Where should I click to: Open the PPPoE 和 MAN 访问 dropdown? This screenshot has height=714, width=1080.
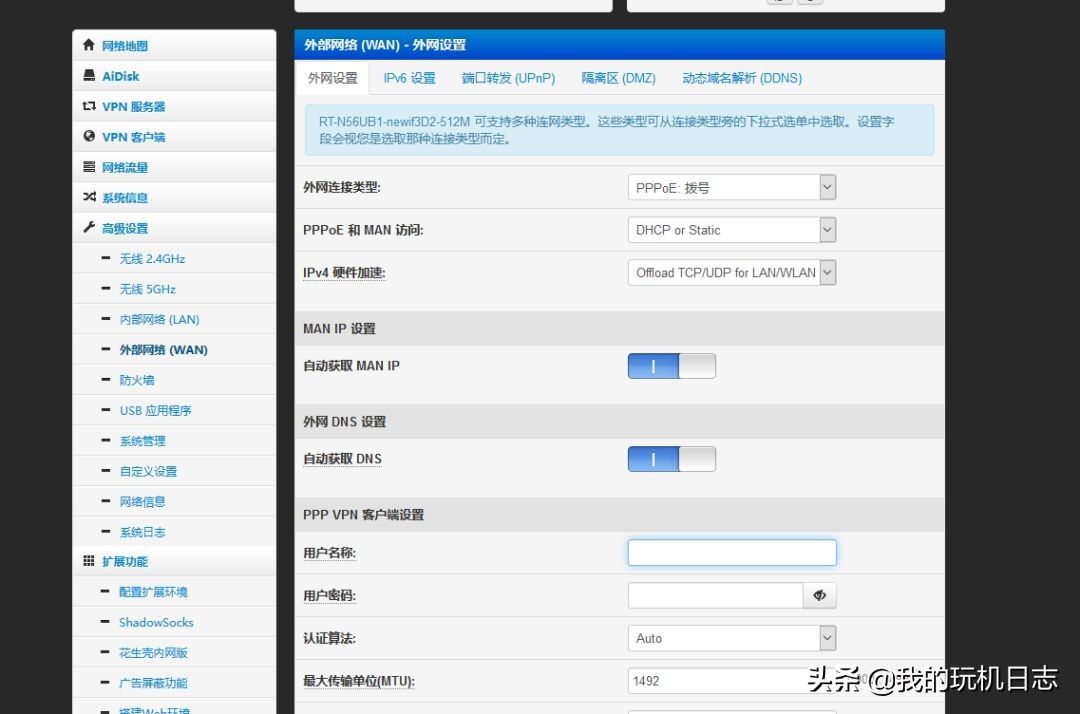tap(731, 230)
